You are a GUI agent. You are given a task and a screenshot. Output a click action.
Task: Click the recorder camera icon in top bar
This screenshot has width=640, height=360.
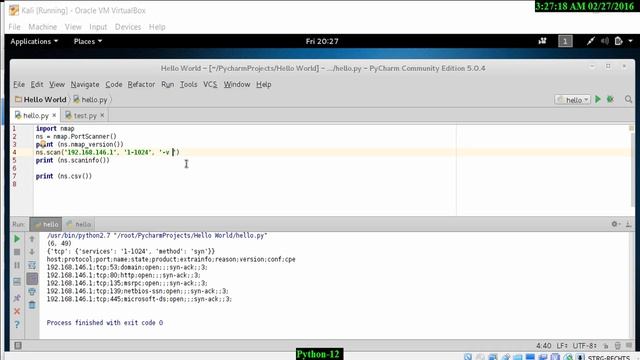(x=542, y=41)
